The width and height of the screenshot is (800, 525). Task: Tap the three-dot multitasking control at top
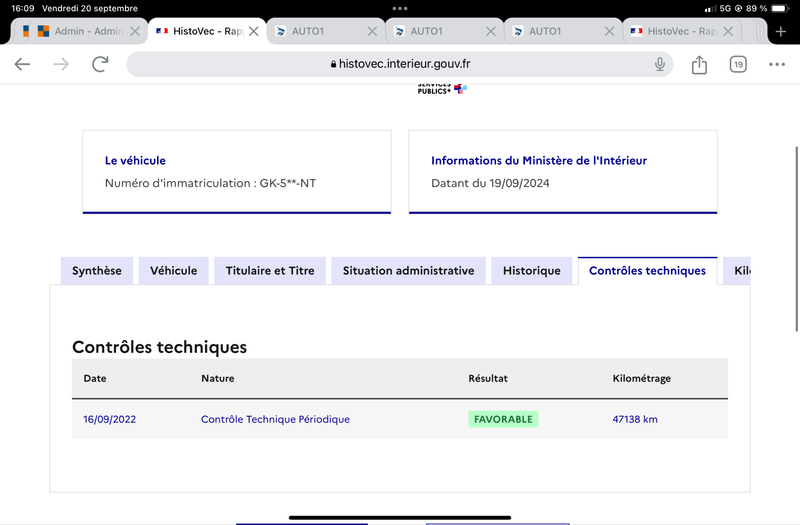pos(400,8)
